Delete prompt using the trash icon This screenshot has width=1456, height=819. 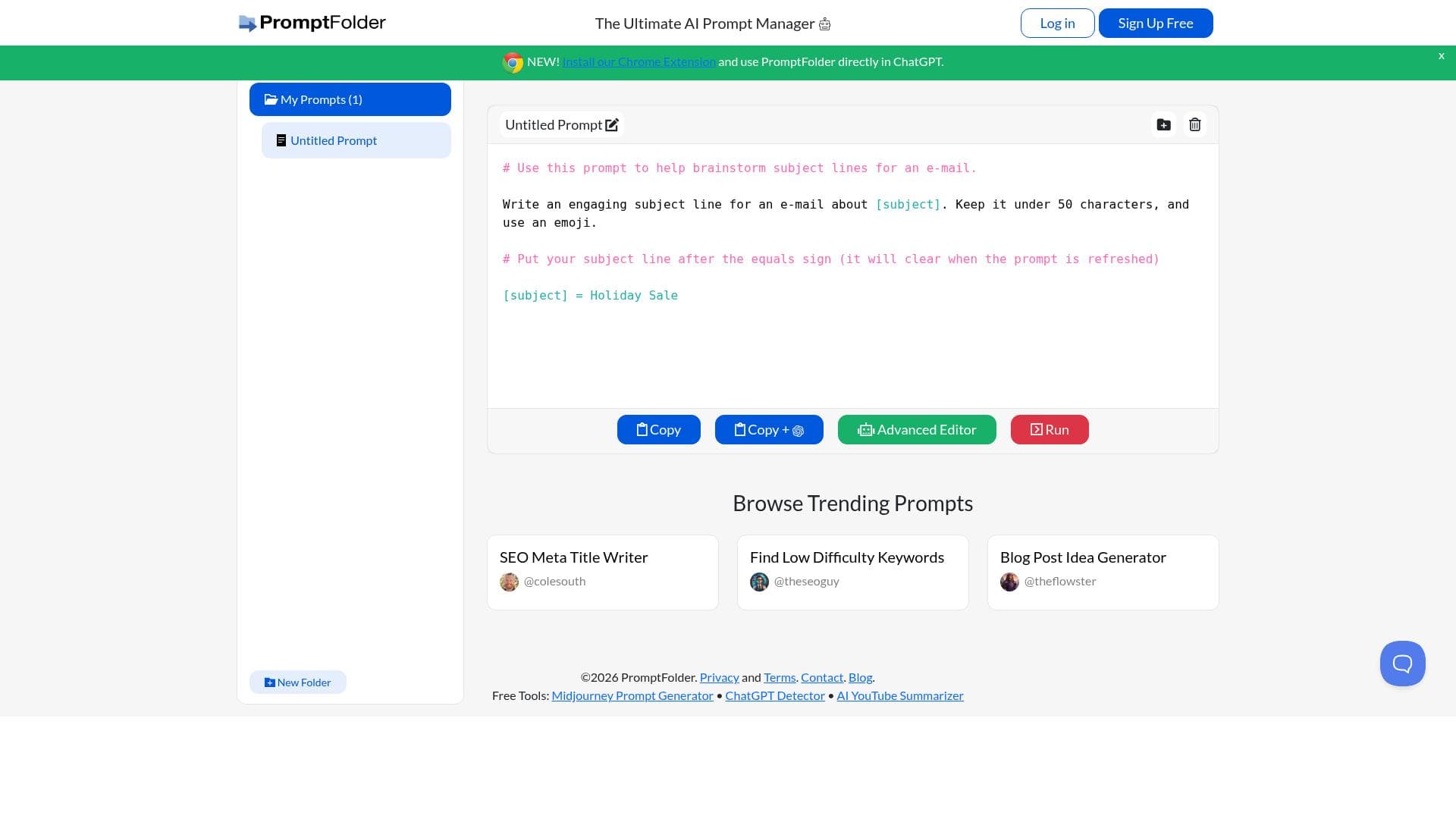(x=1195, y=125)
